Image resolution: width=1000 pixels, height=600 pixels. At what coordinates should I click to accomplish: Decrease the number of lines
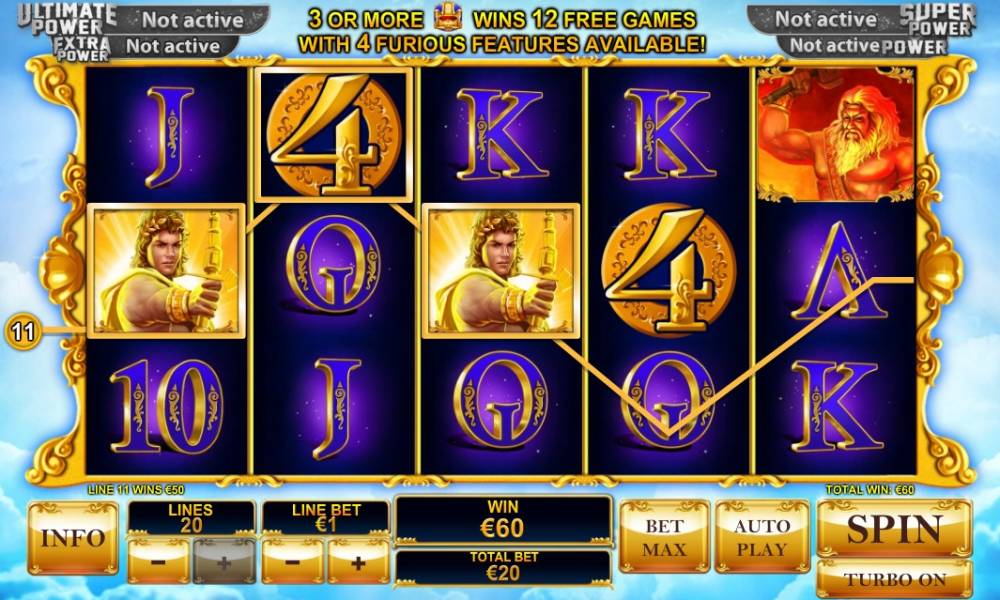click(x=159, y=562)
